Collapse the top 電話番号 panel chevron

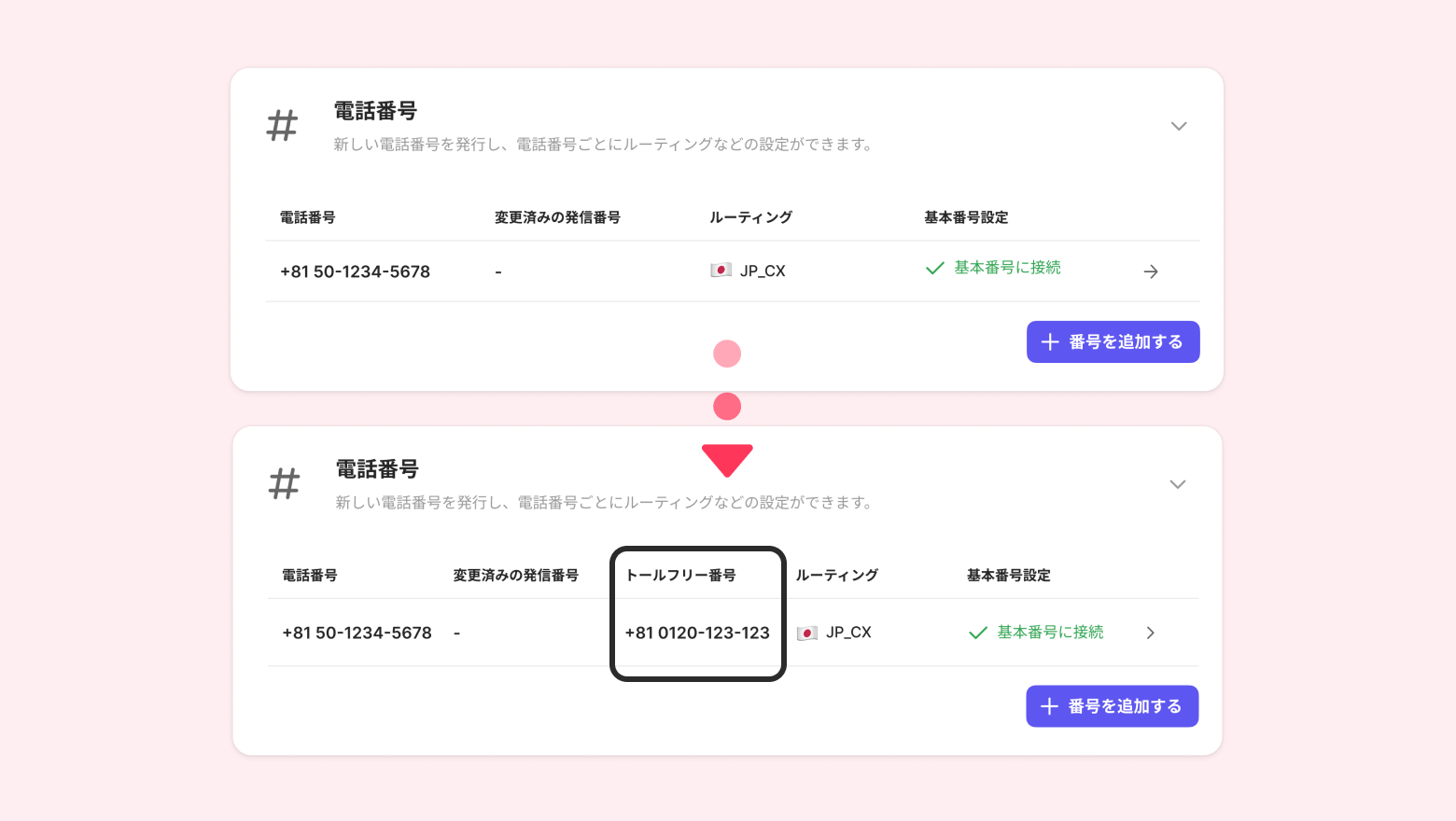pyautogui.click(x=1179, y=126)
